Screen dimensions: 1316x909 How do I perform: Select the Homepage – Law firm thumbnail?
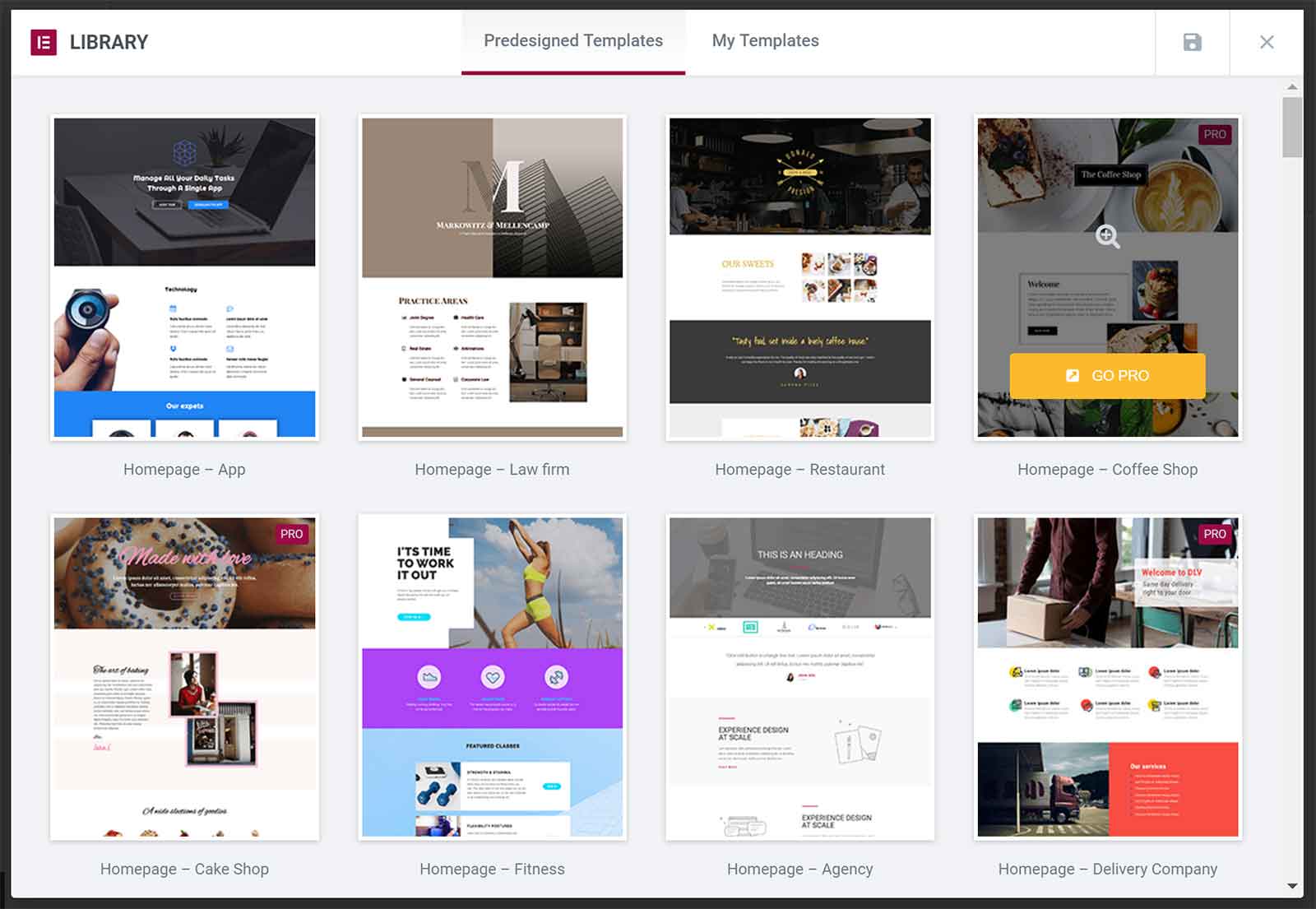tap(493, 277)
